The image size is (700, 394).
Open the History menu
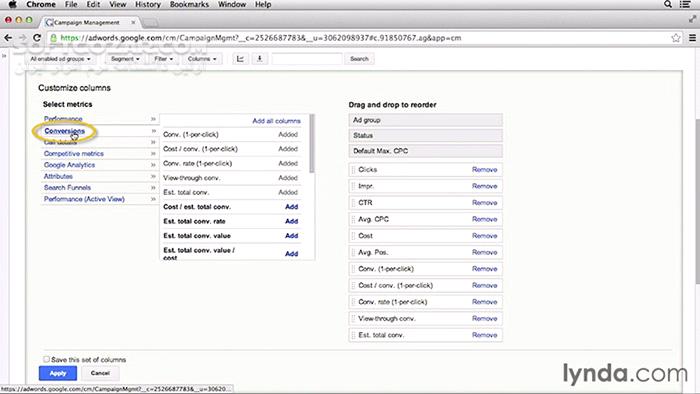(148, 4)
